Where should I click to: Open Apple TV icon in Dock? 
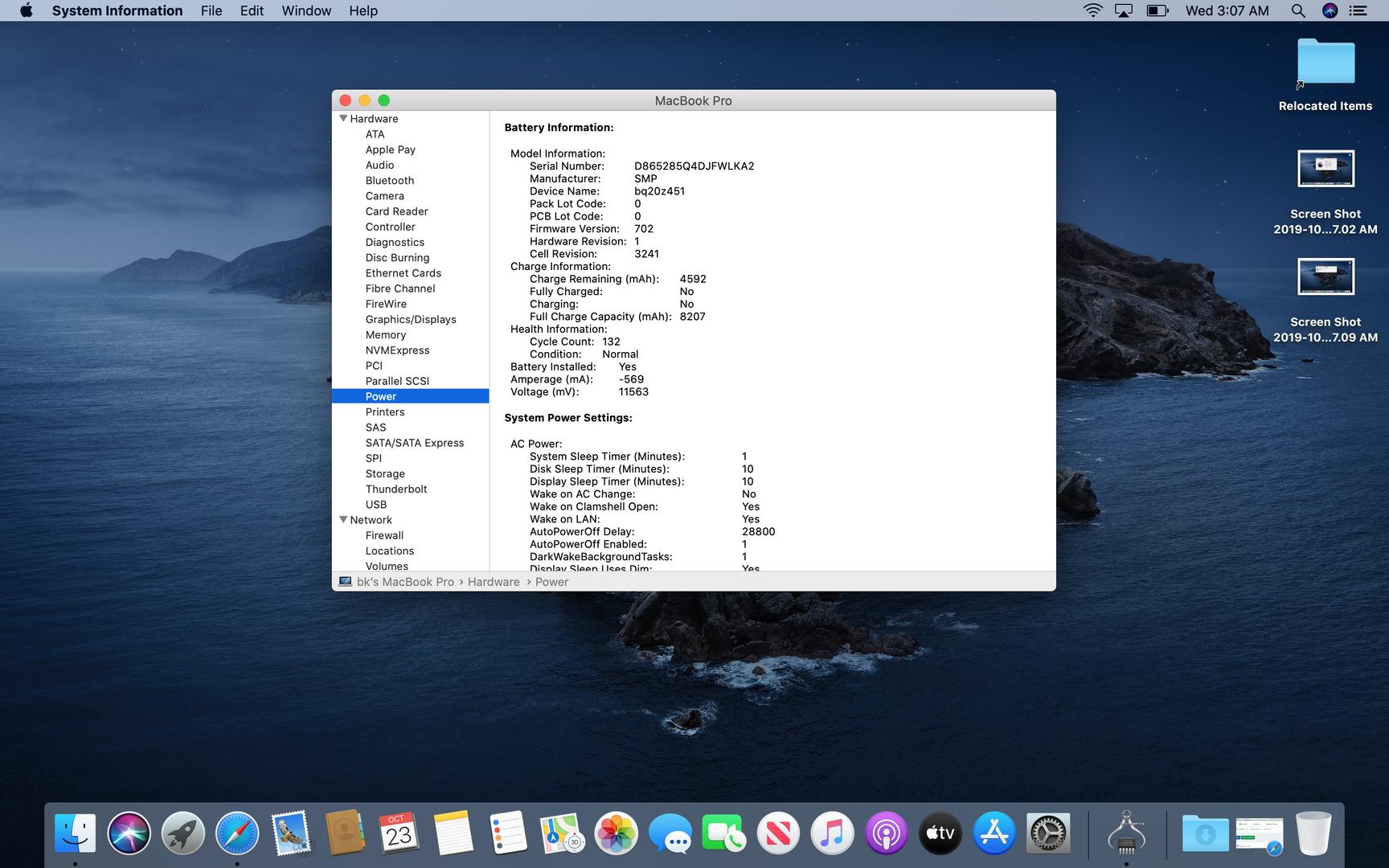(940, 833)
